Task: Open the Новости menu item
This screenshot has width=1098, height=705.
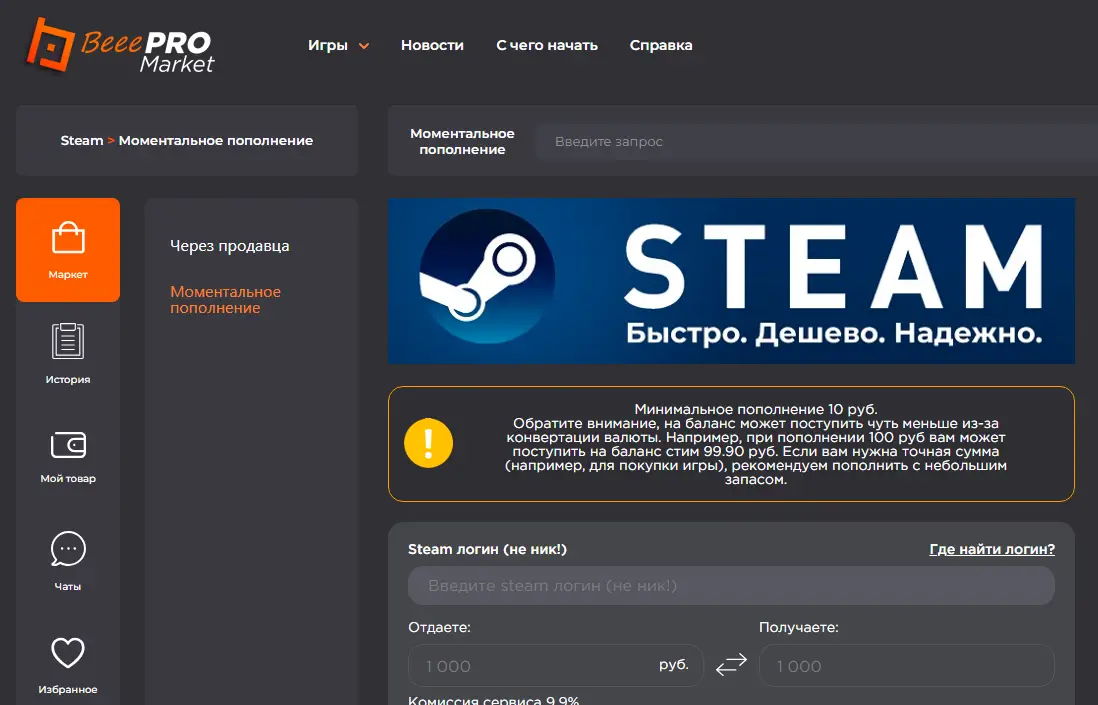Action: (x=432, y=46)
